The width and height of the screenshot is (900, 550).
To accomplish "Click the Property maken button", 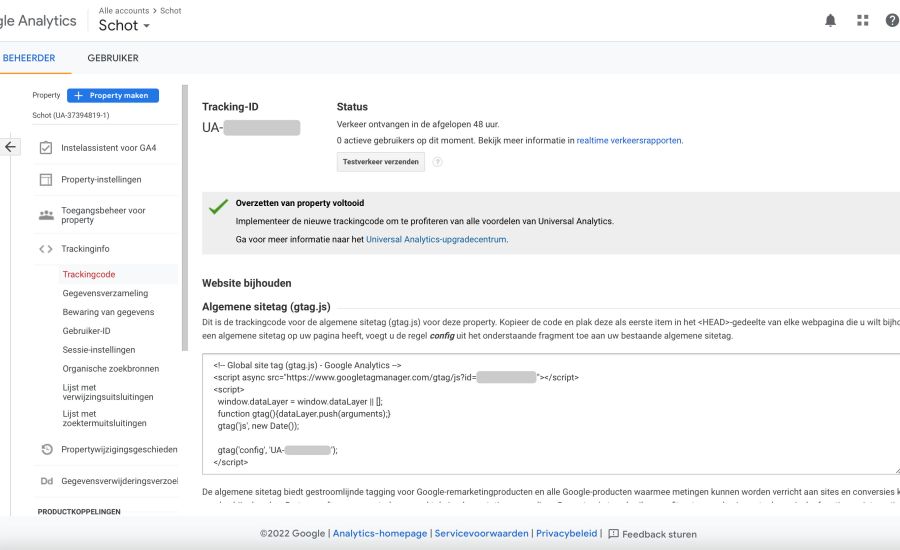I will (x=113, y=96).
